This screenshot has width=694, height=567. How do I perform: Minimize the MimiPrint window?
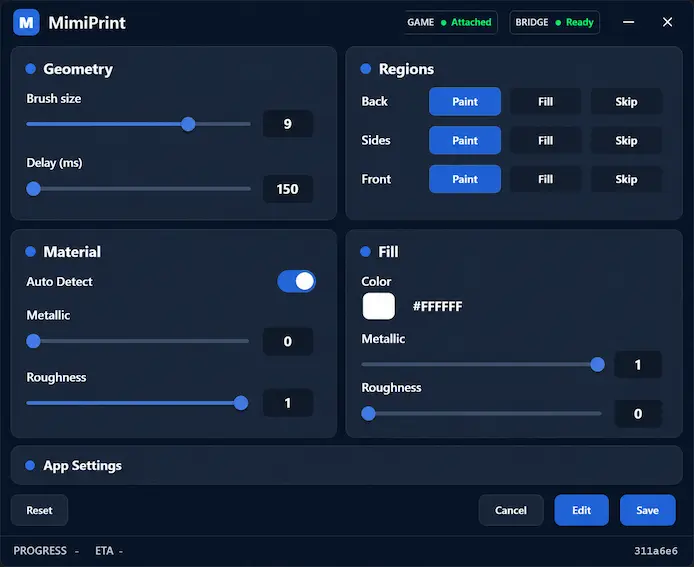click(x=628, y=22)
